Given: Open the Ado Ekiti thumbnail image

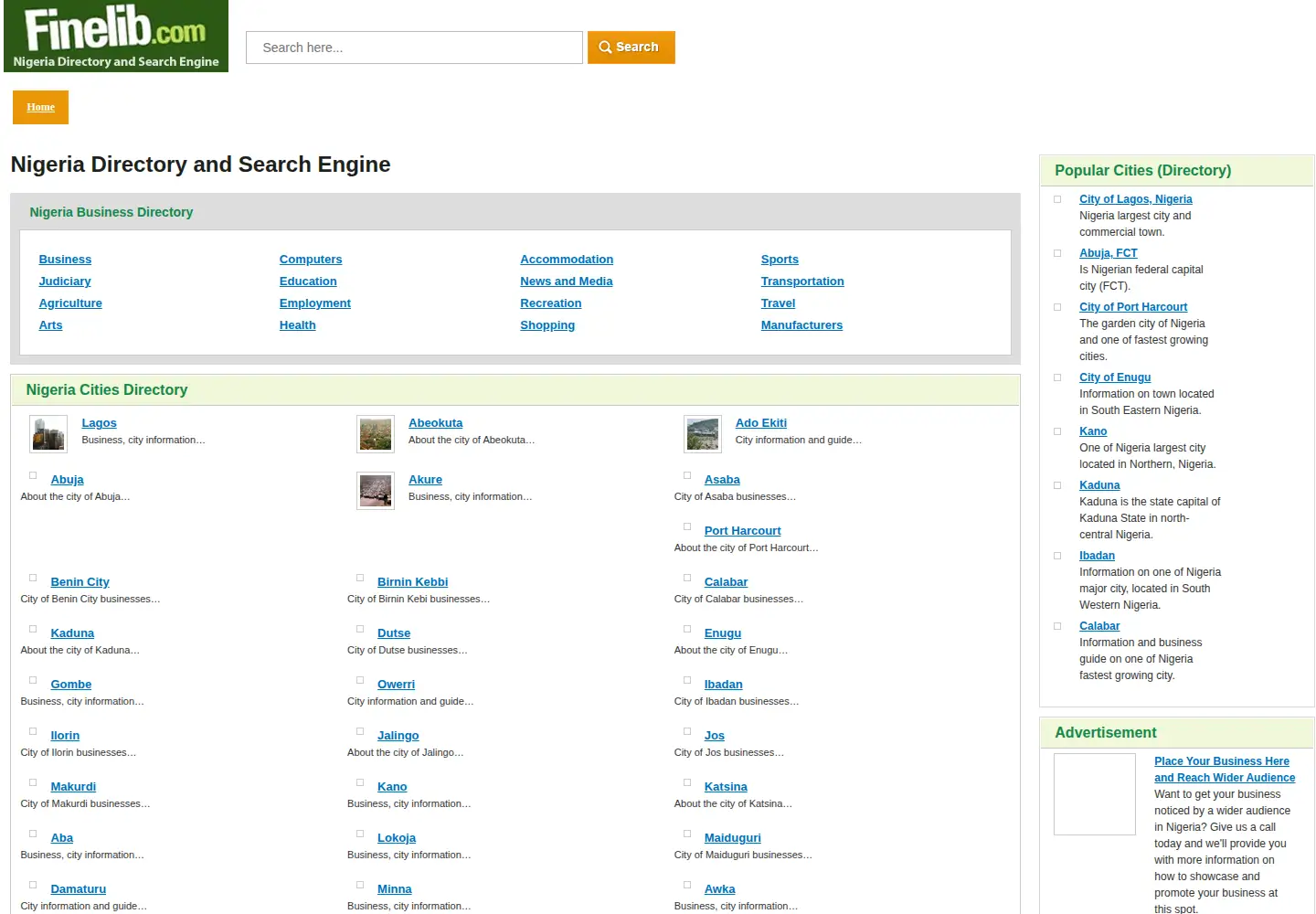Looking at the screenshot, I should point(703,434).
